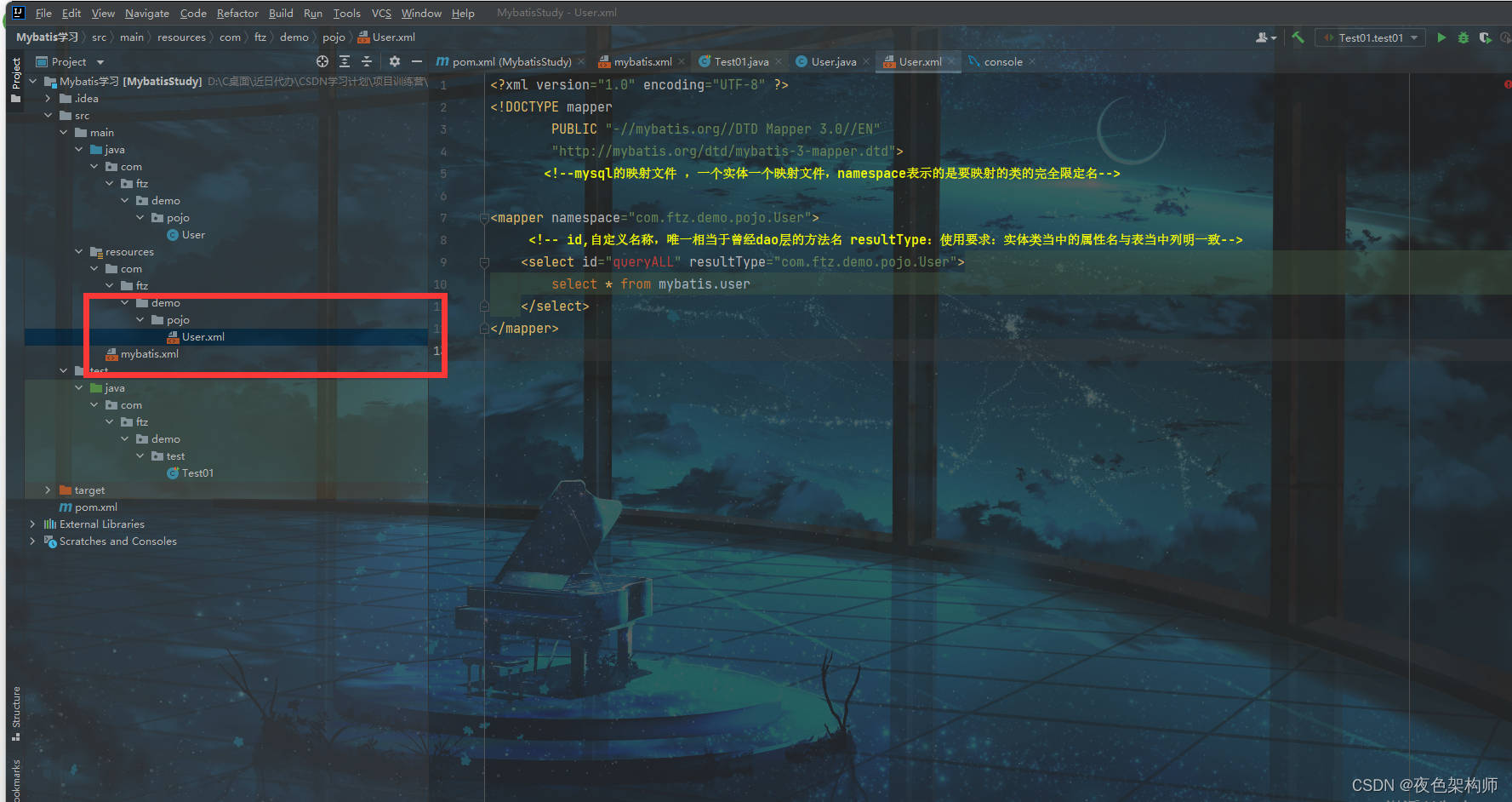1512x802 pixels.
Task: Collapse the Mybatis学习 root project node
Action: [x=33, y=82]
